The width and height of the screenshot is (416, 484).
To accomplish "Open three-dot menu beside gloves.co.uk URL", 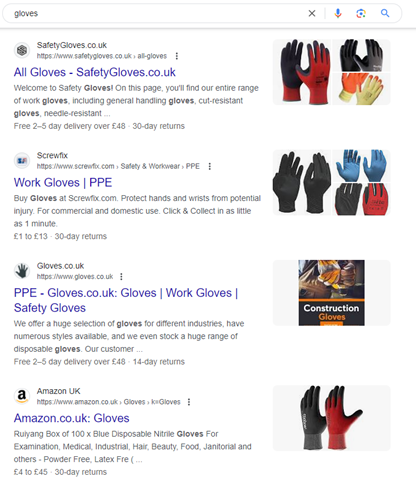I will tap(121, 277).
